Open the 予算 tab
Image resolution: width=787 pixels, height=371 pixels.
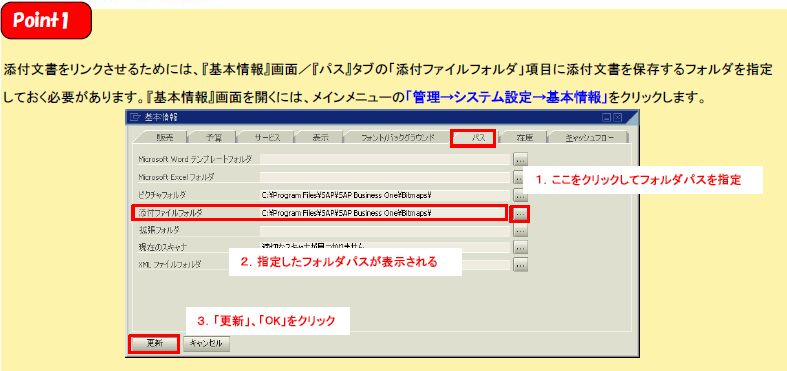[213, 138]
